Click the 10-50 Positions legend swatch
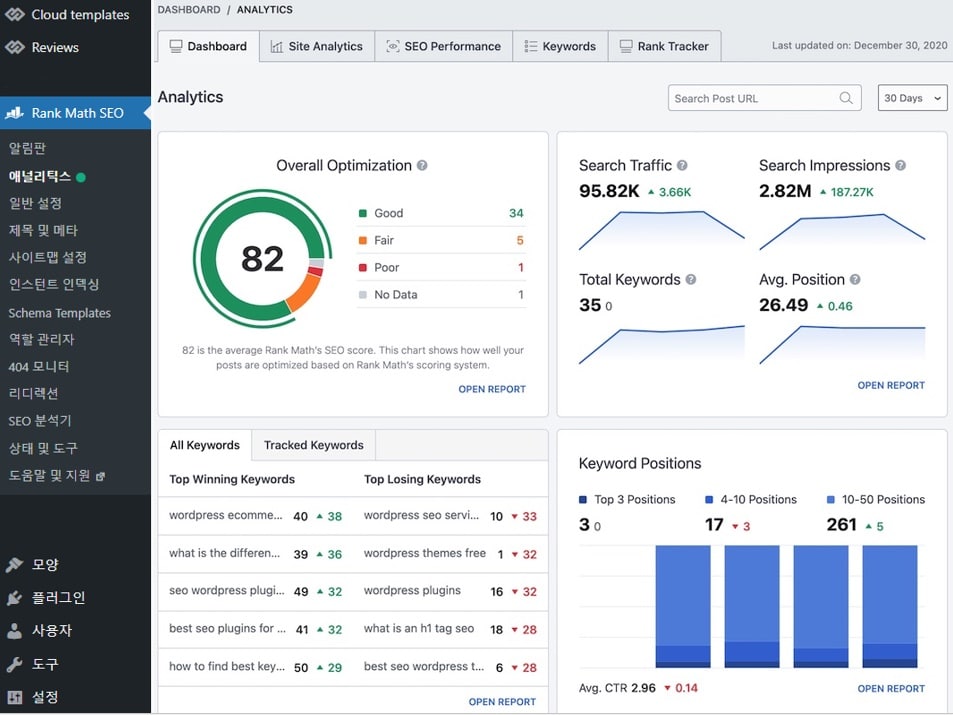The image size is (953, 715). point(831,500)
